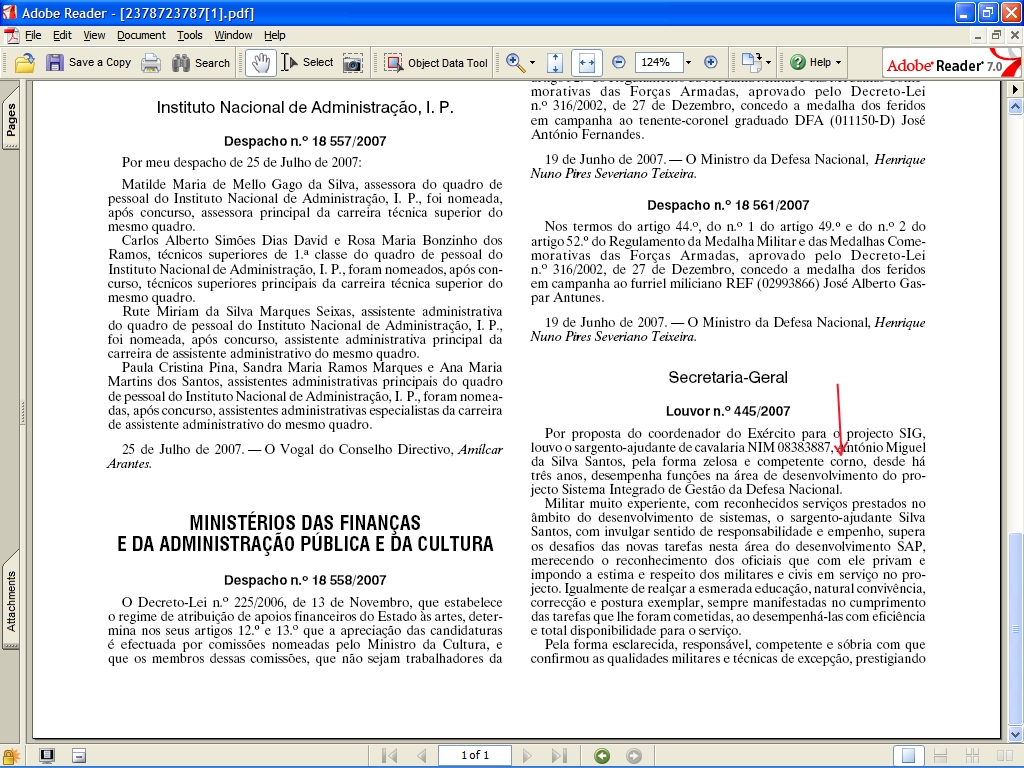Go to the last page

coord(559,756)
